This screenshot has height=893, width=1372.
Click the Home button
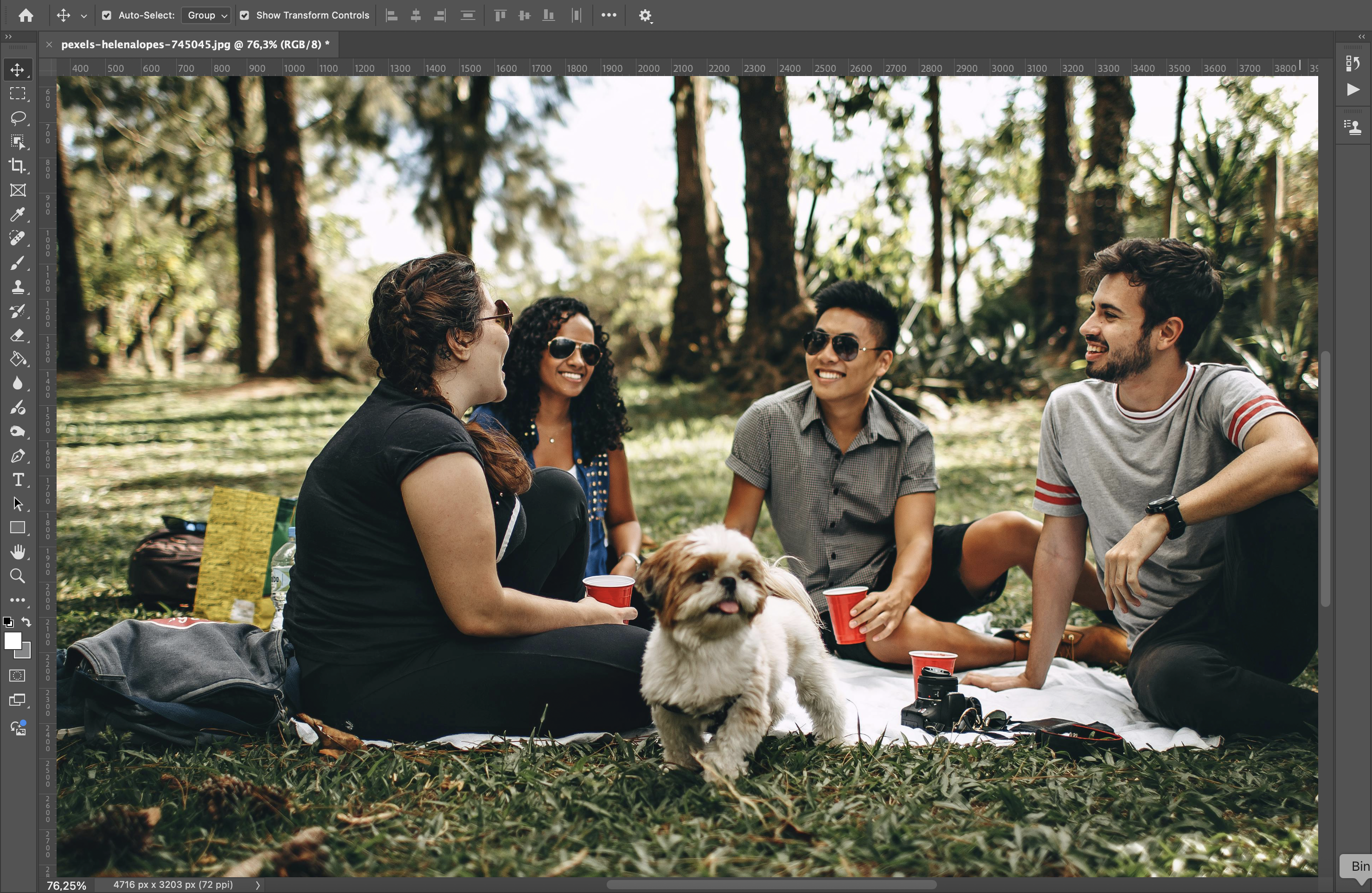click(26, 16)
